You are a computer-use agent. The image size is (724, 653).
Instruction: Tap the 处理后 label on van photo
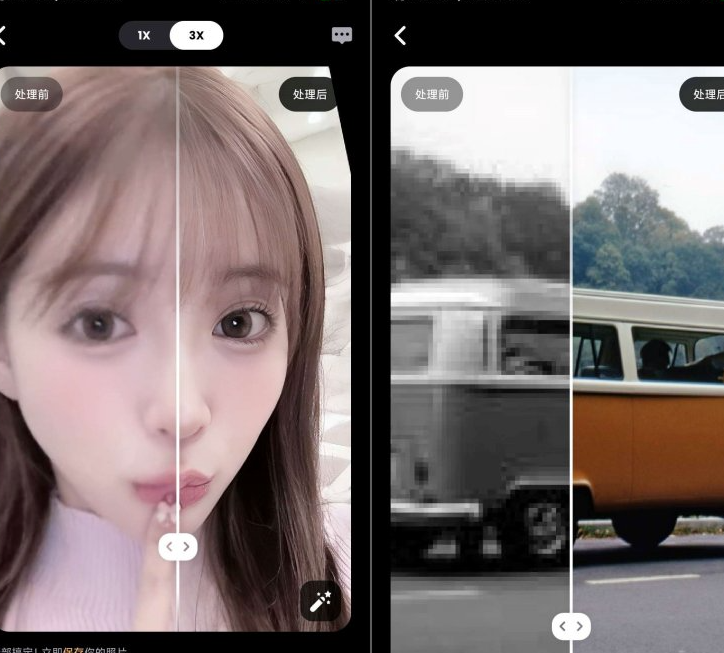[702, 94]
